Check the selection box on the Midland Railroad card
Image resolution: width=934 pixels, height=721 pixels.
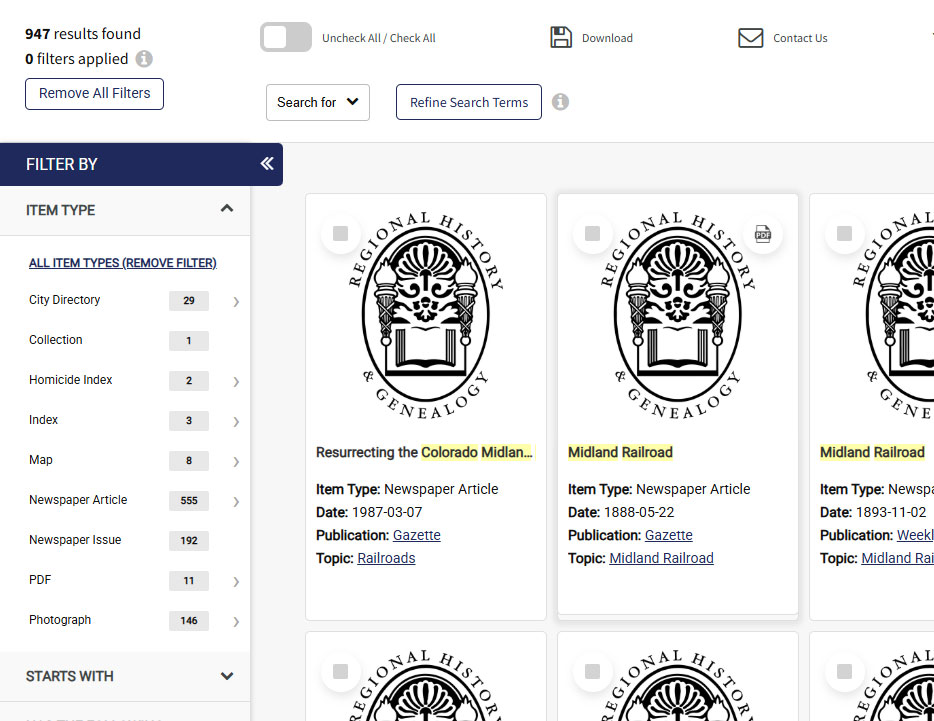click(x=592, y=233)
